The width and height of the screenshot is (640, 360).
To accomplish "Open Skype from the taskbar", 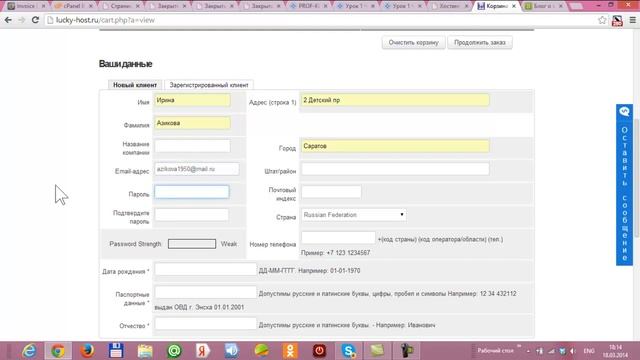I will pos(348,351).
